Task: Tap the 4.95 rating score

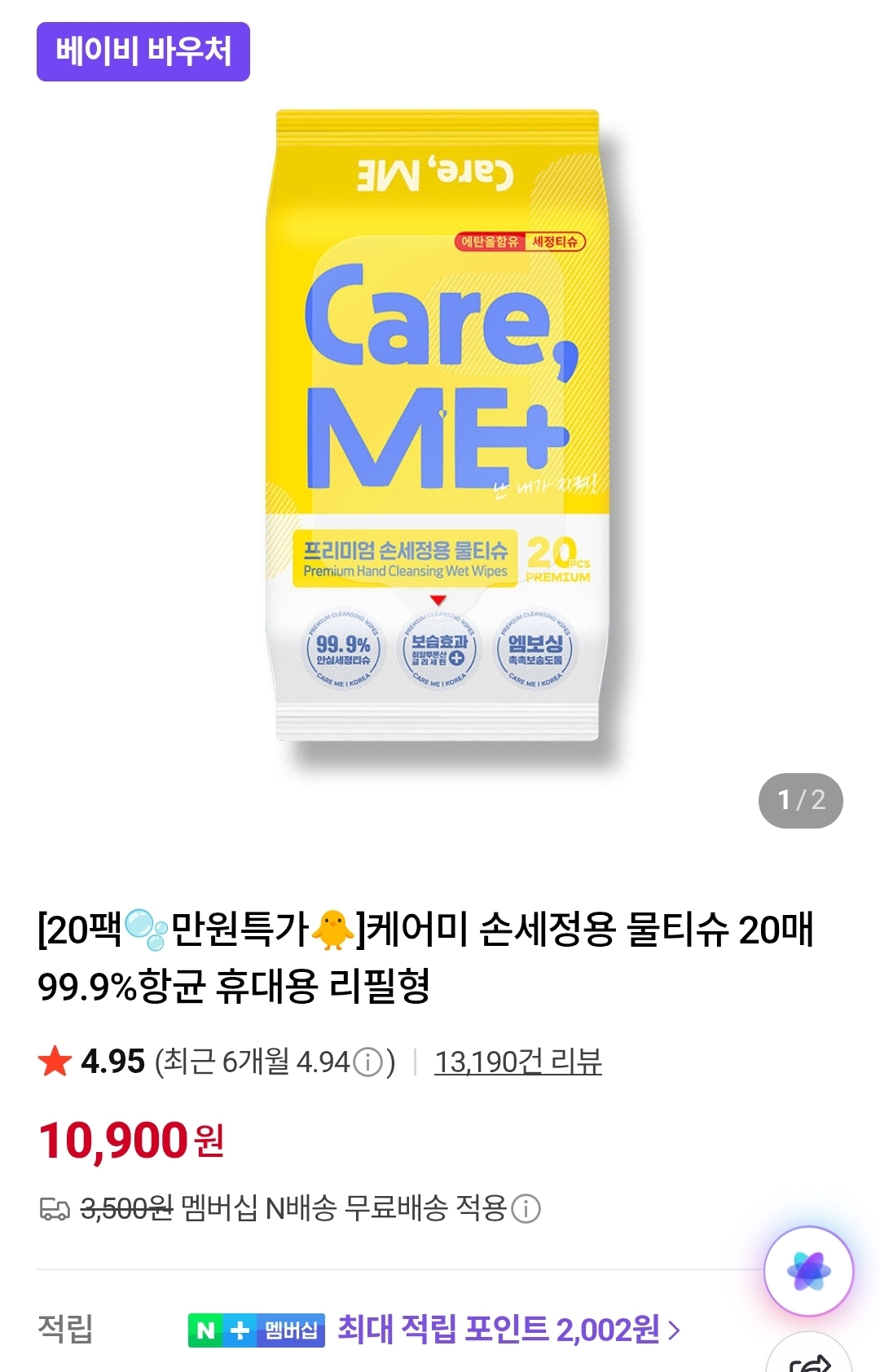Action: (x=113, y=1062)
